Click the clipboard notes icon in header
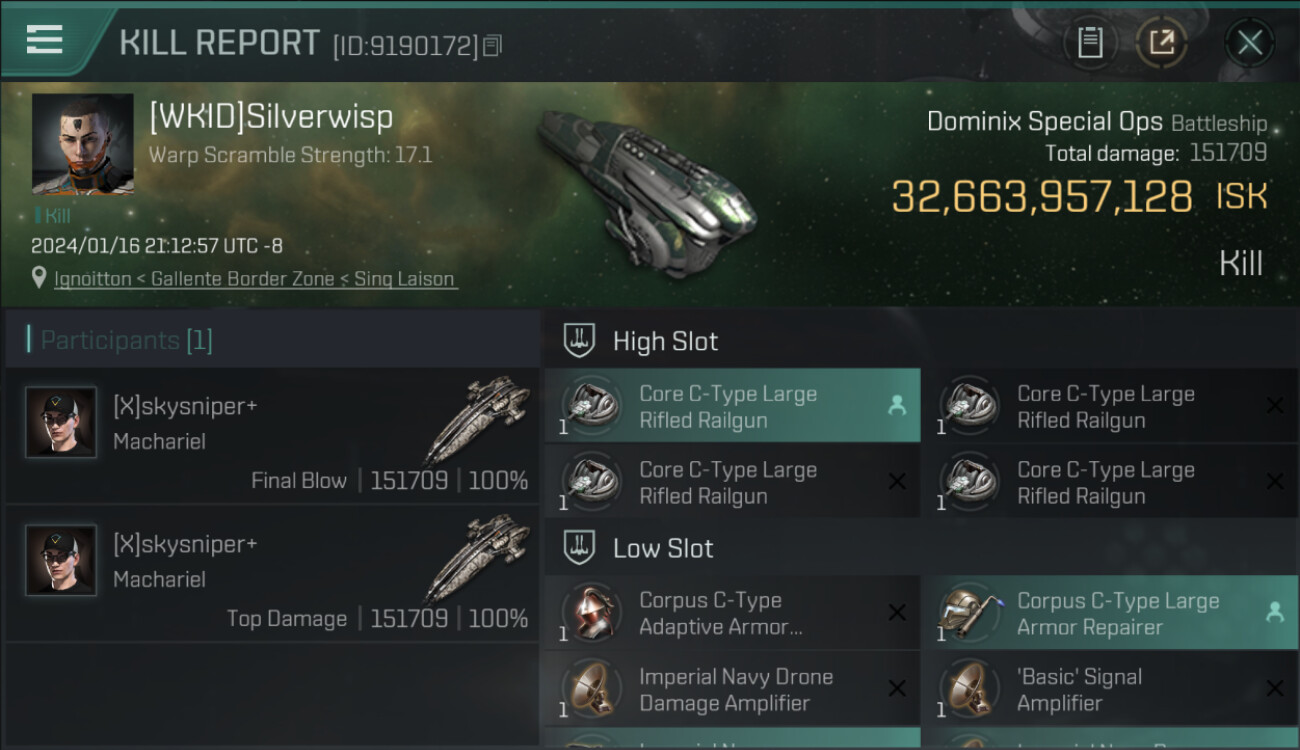1300x750 pixels. coord(1090,42)
